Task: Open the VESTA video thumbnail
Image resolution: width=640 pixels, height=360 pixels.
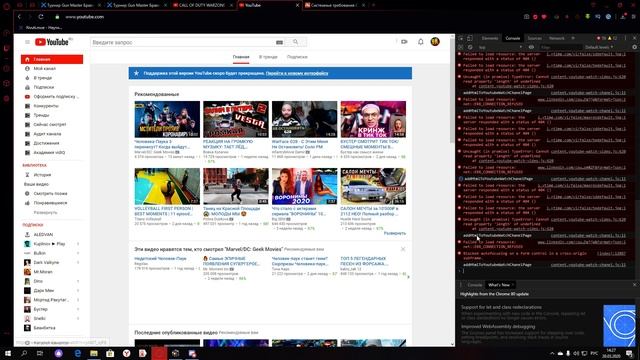Action: pyautogui.click(x=236, y=119)
